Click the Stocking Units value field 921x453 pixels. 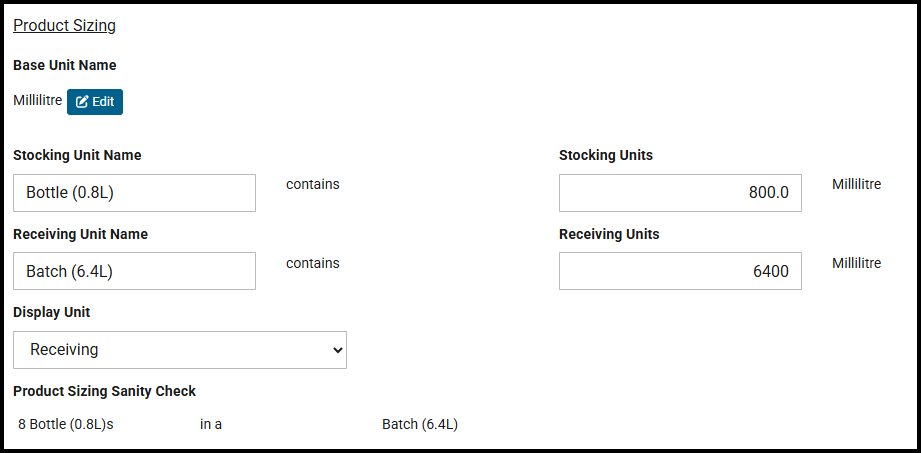click(x=680, y=193)
